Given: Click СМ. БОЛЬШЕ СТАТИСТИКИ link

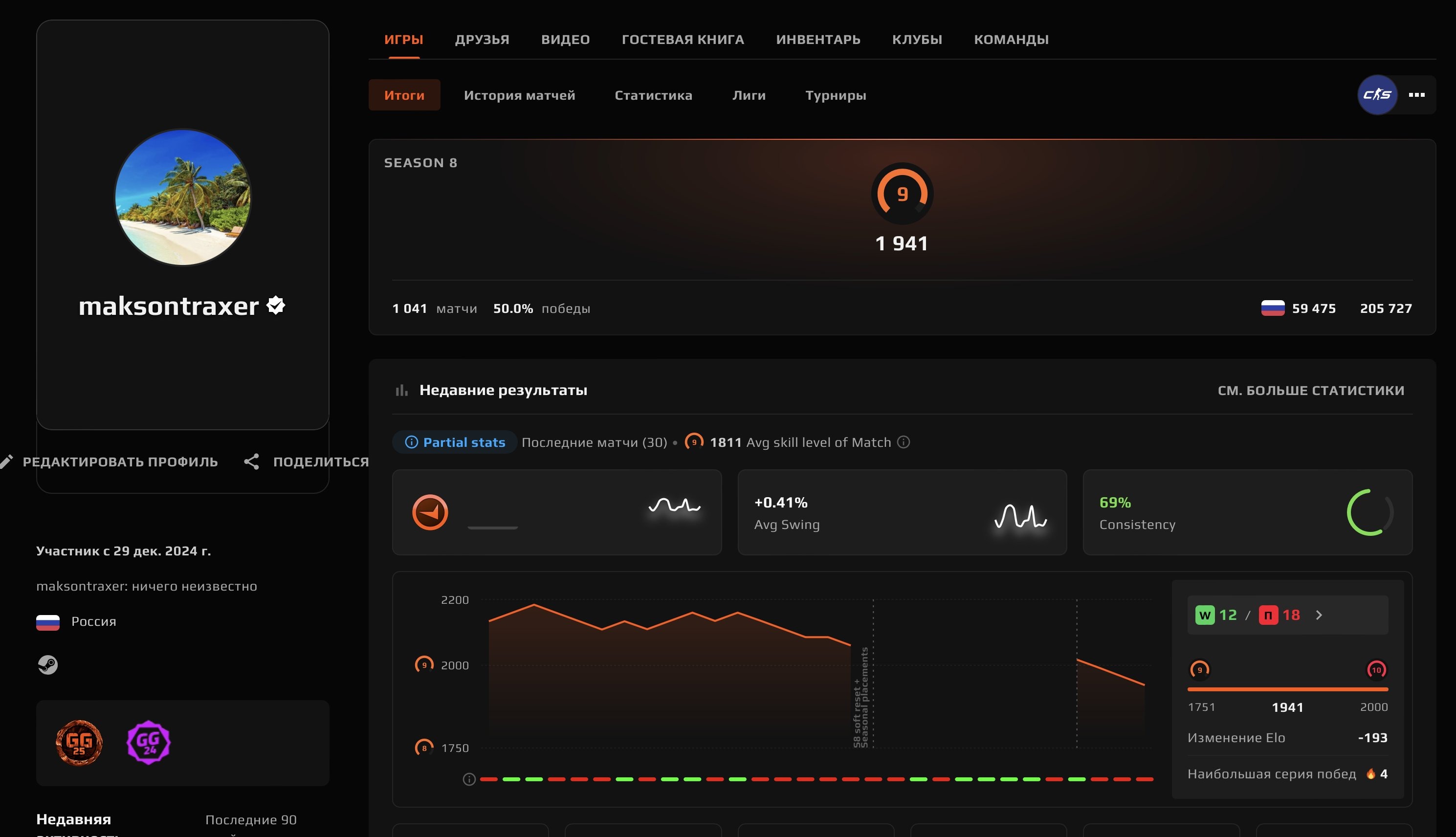Looking at the screenshot, I should 1311,390.
